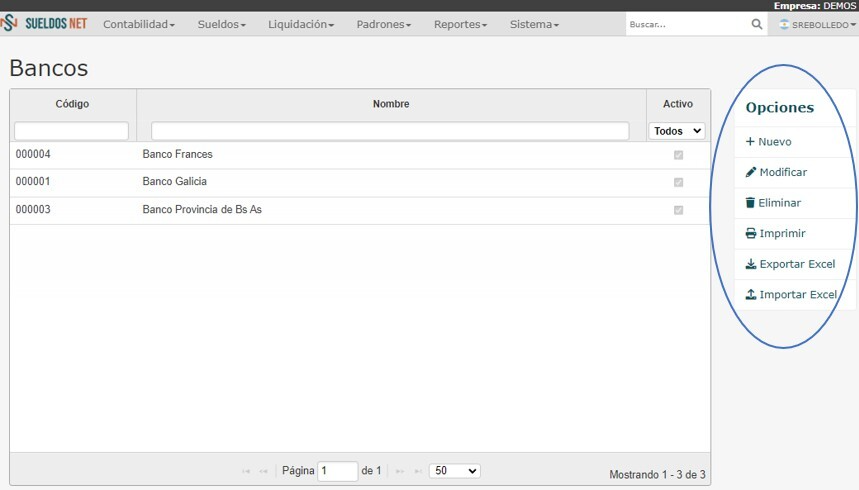The image size is (859, 490).
Task: Go to next page pager arrow
Action: pos(400,471)
